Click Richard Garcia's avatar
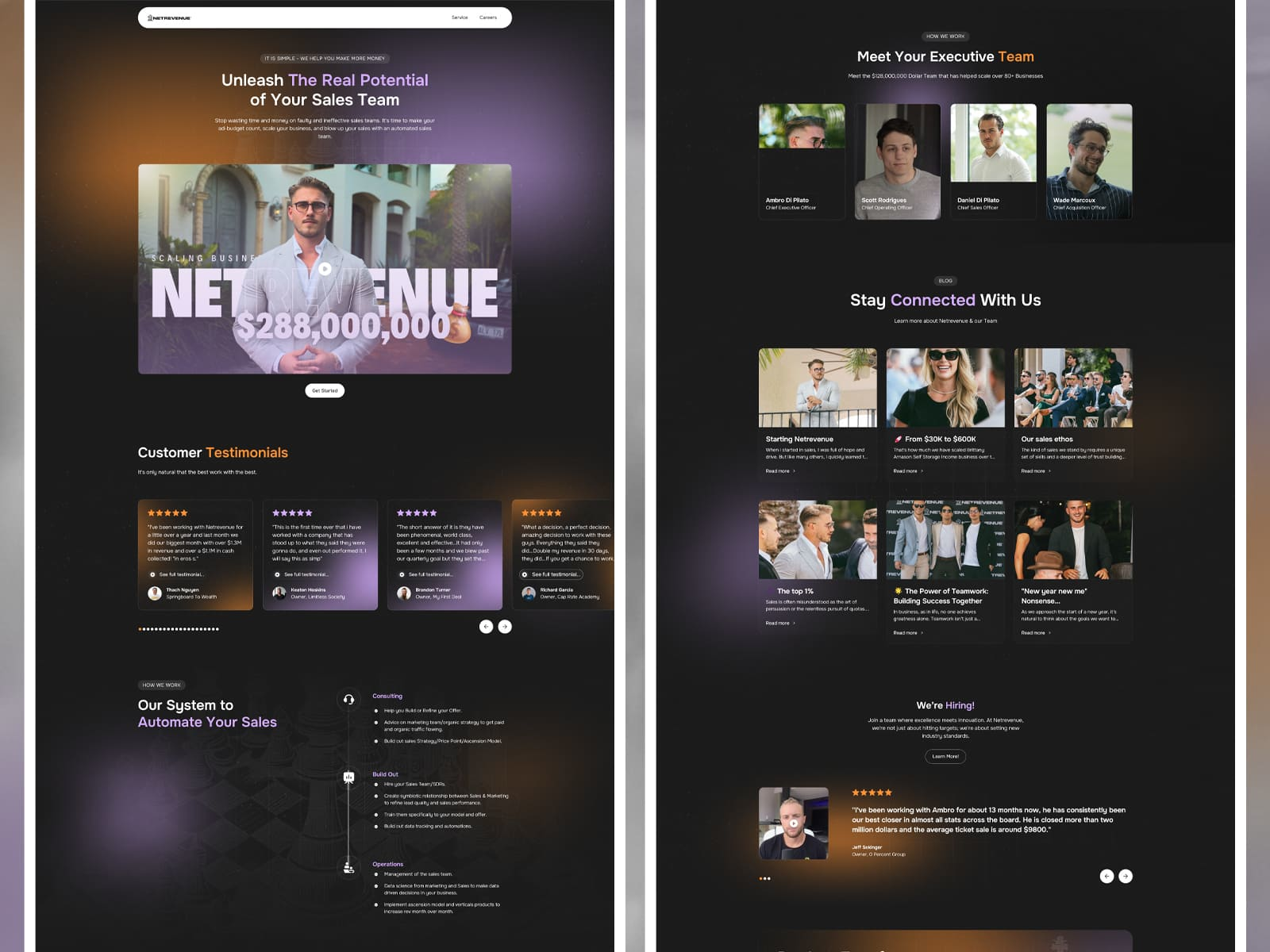1270x952 pixels. [x=529, y=593]
